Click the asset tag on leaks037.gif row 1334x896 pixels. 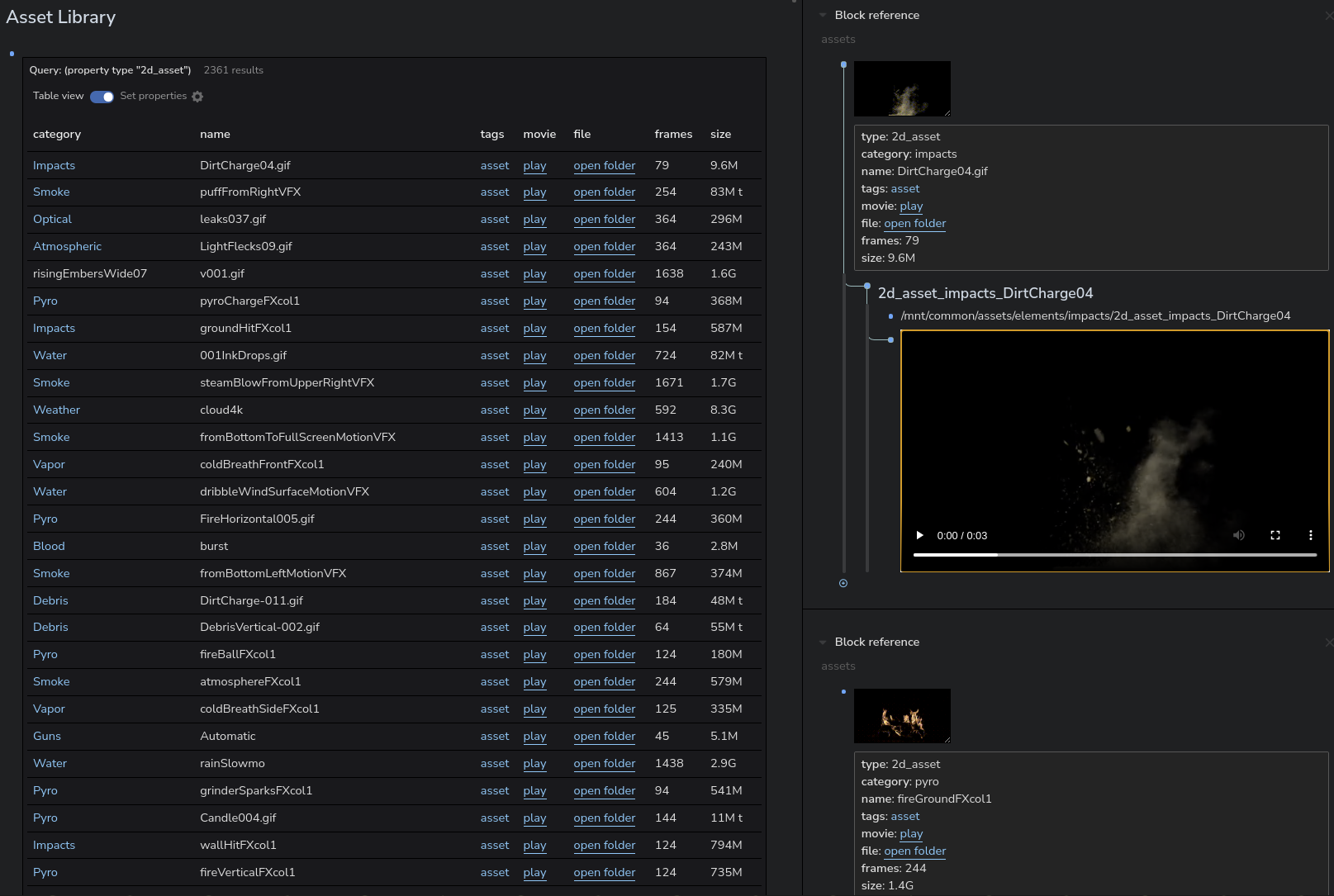(494, 220)
